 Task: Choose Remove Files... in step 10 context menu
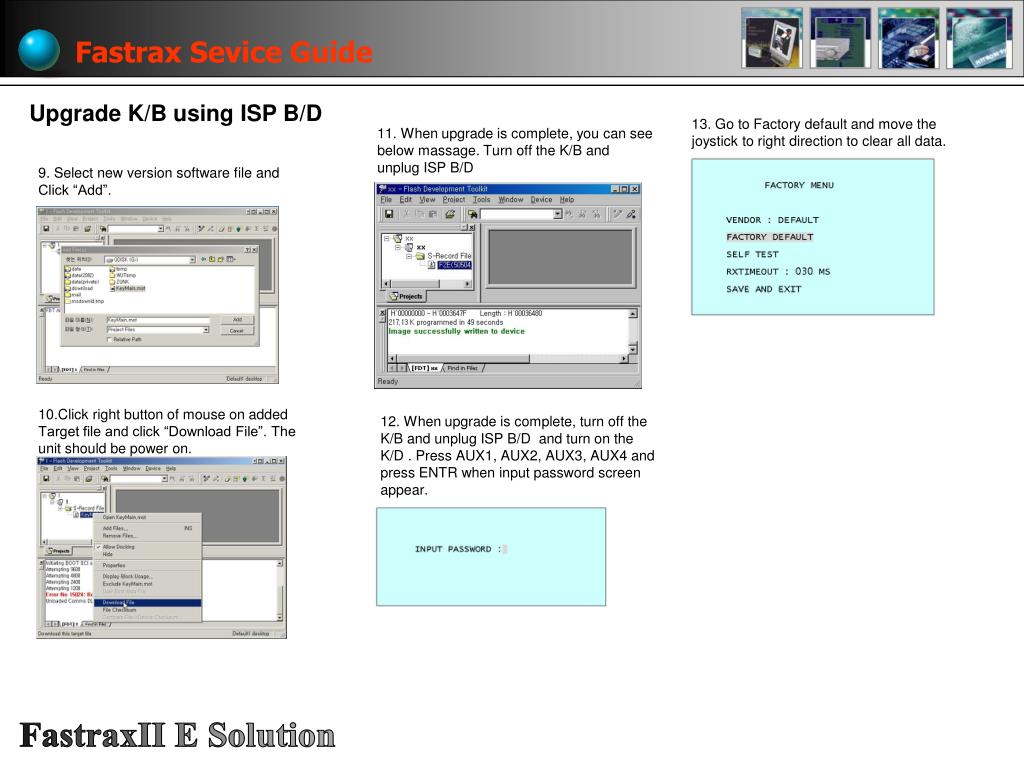coord(148,536)
